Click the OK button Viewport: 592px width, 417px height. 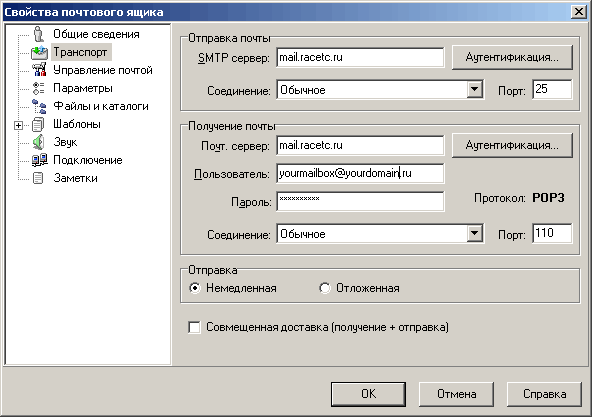tap(368, 394)
